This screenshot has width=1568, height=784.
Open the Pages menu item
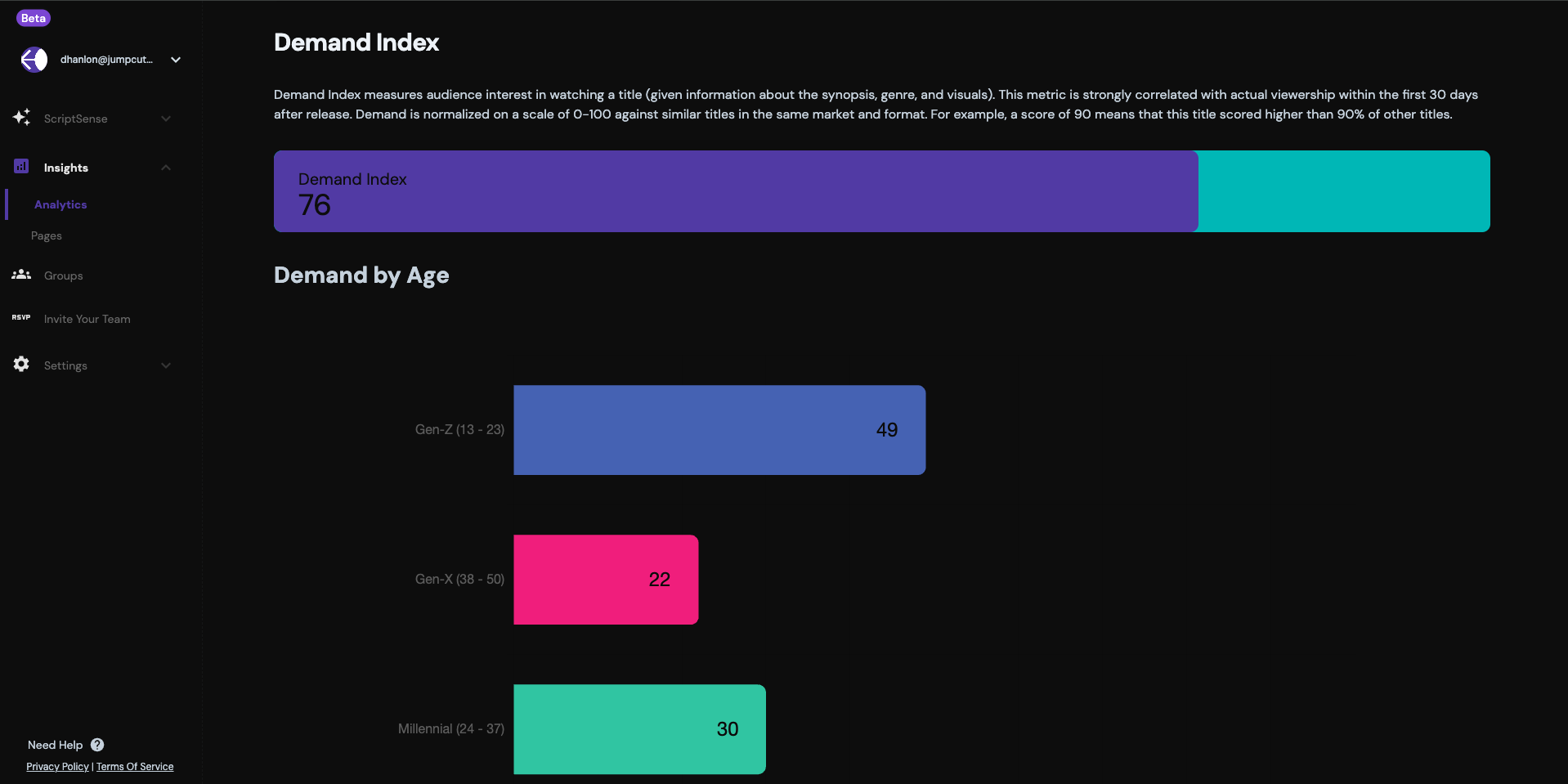click(47, 235)
